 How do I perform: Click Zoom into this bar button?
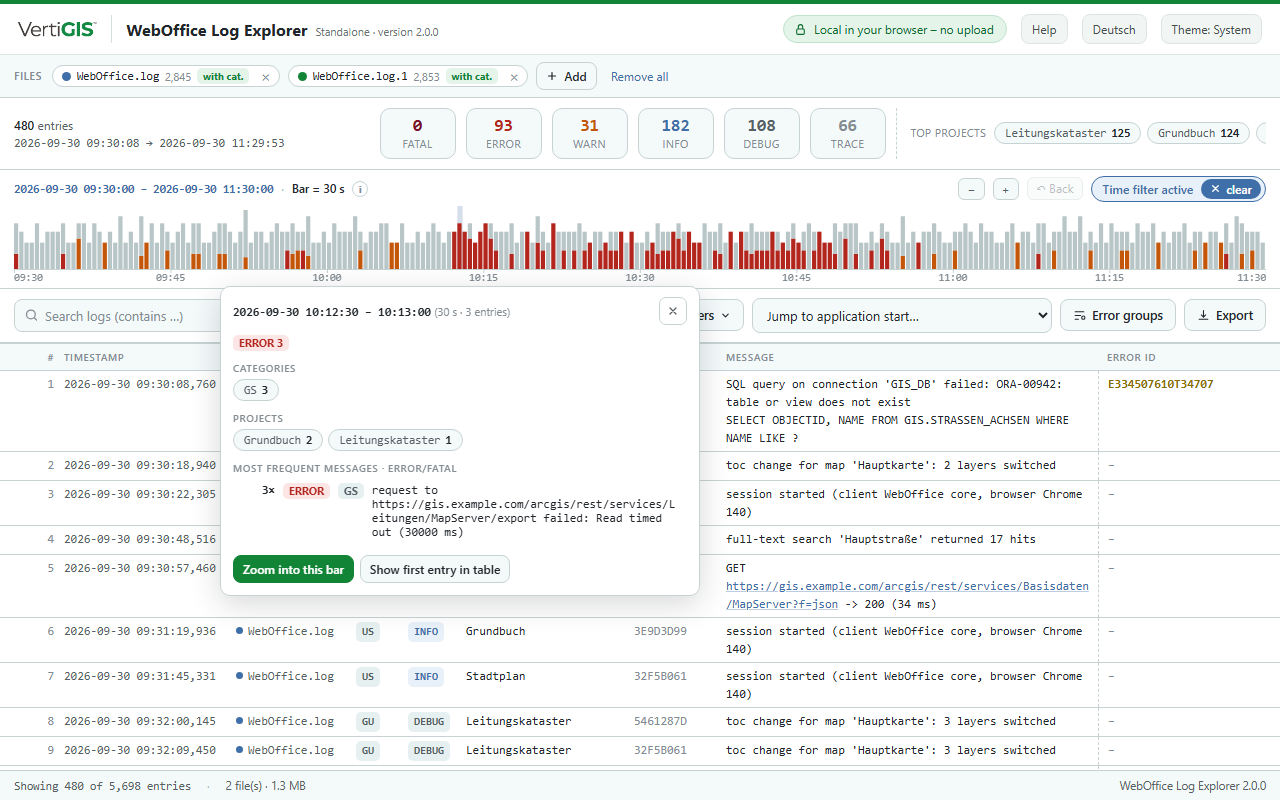(293, 570)
